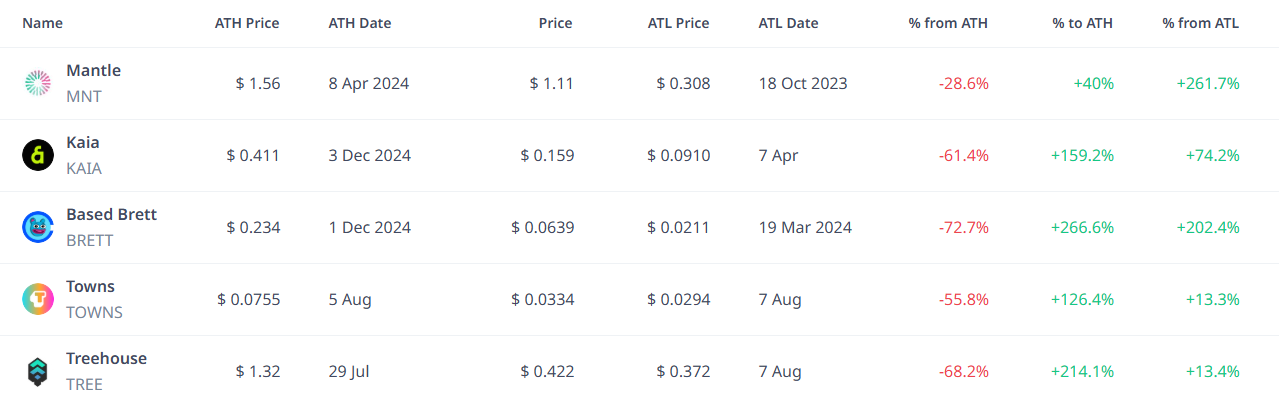Click the Towns coin logo icon

tap(37, 300)
